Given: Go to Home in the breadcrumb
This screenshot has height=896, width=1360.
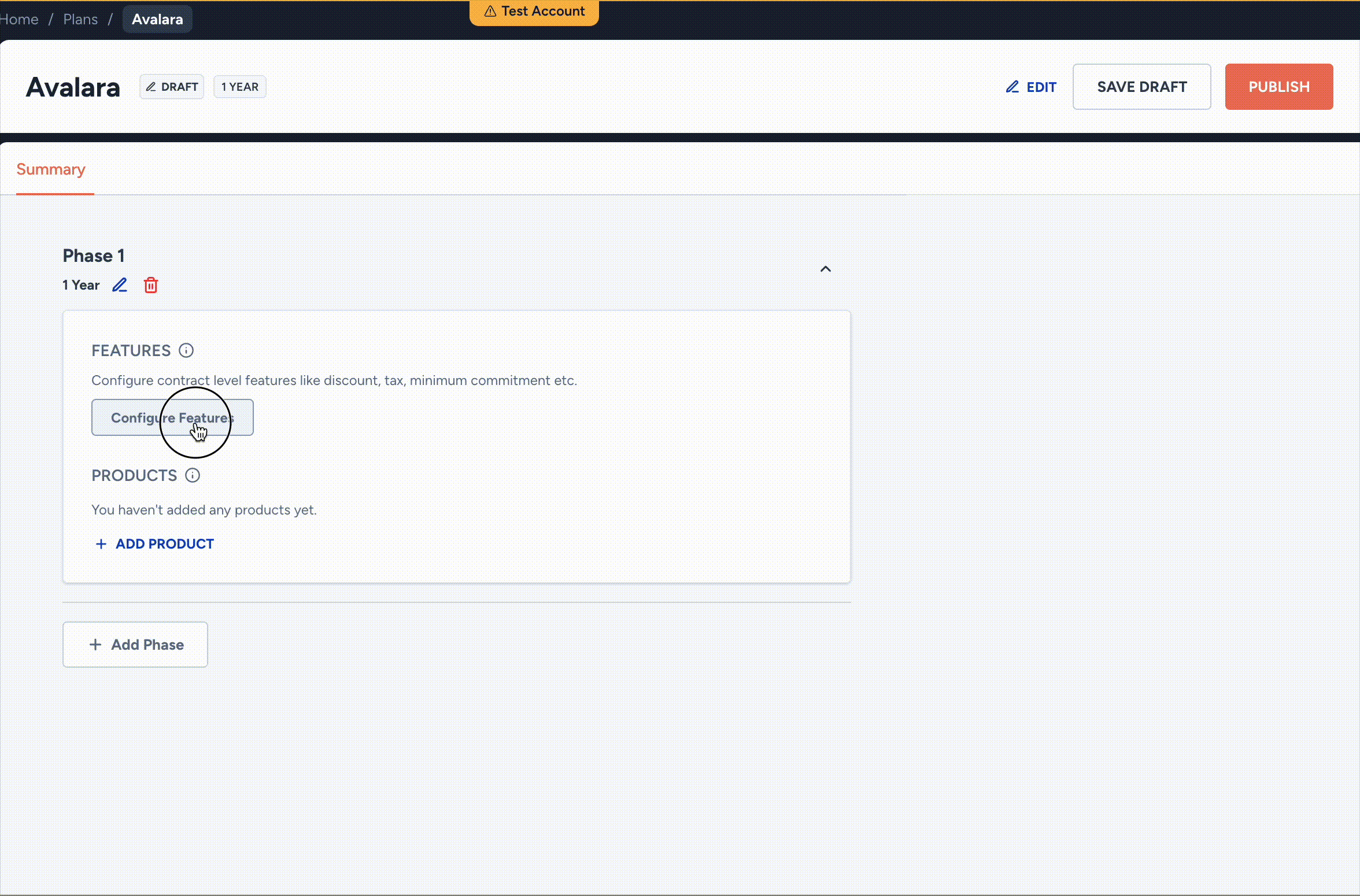Looking at the screenshot, I should 19,19.
